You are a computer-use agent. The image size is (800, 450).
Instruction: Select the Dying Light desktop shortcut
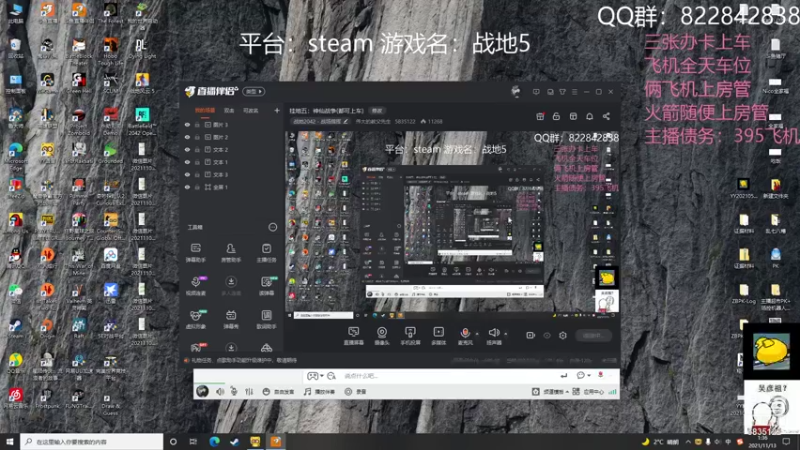click(x=142, y=48)
